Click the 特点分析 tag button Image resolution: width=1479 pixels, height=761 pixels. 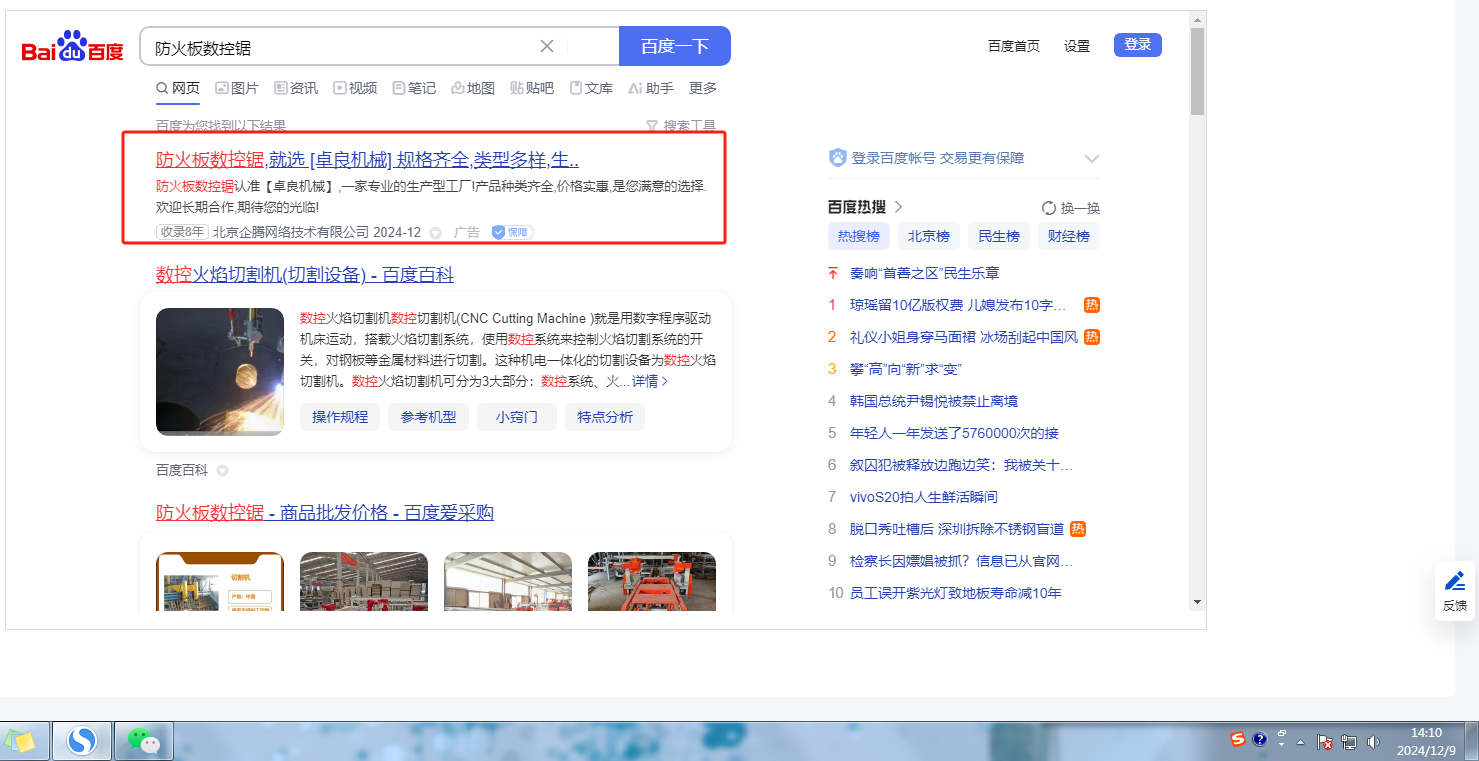[x=605, y=417]
